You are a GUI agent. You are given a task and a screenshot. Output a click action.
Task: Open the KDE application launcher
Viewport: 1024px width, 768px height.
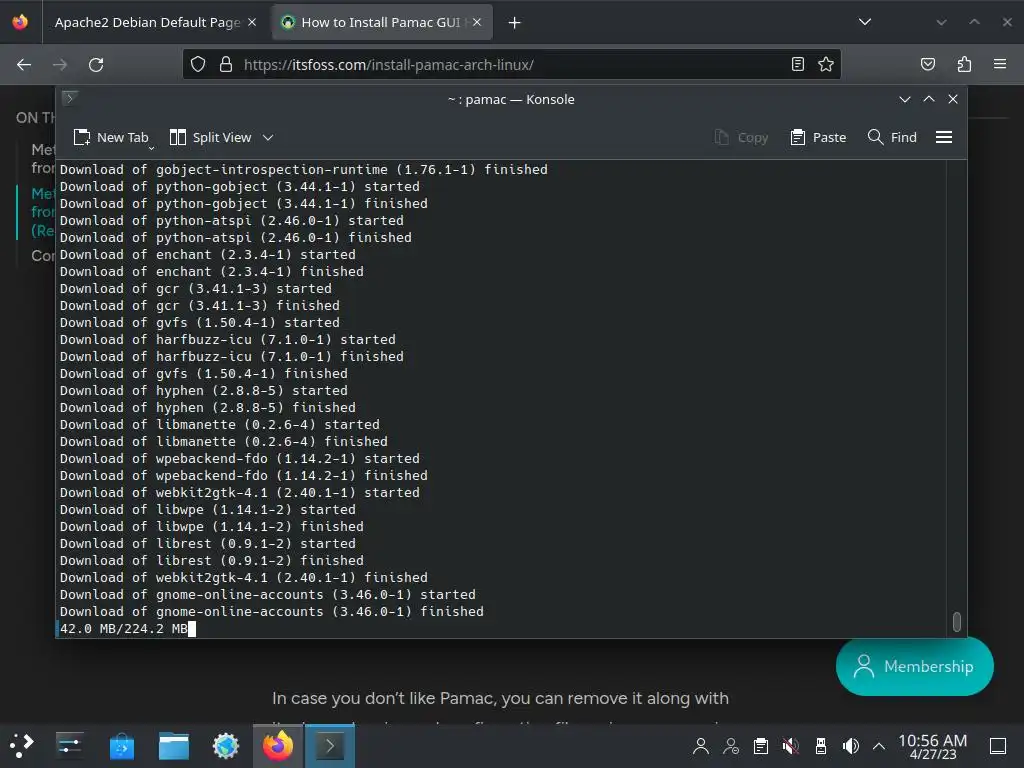[x=21, y=746]
